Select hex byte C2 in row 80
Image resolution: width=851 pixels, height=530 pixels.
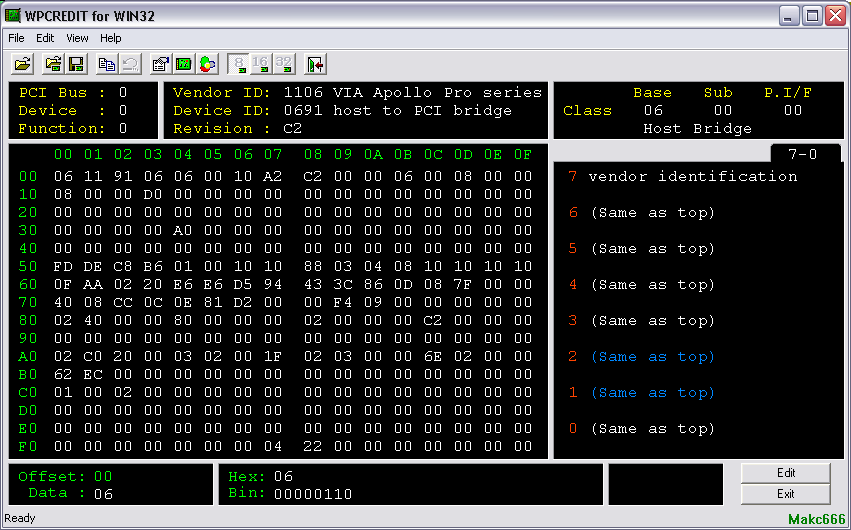click(x=433, y=320)
